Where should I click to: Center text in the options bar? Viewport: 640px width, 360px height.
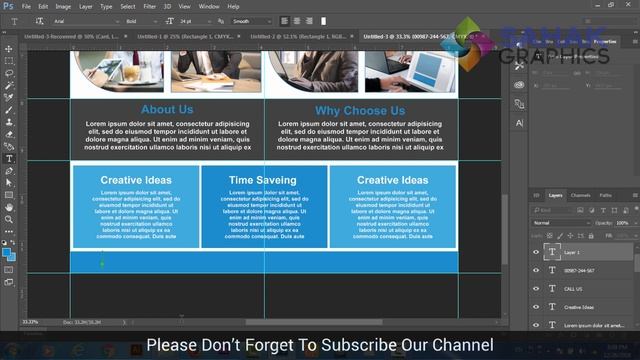[297, 21]
